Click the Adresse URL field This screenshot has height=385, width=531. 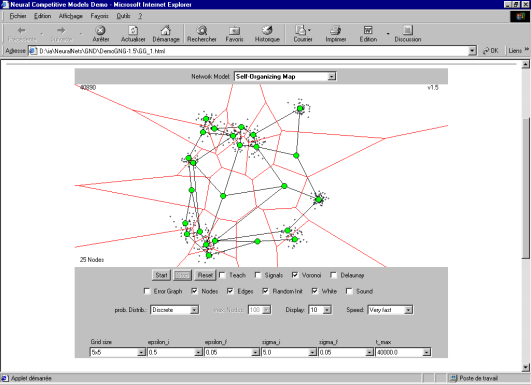click(252, 51)
